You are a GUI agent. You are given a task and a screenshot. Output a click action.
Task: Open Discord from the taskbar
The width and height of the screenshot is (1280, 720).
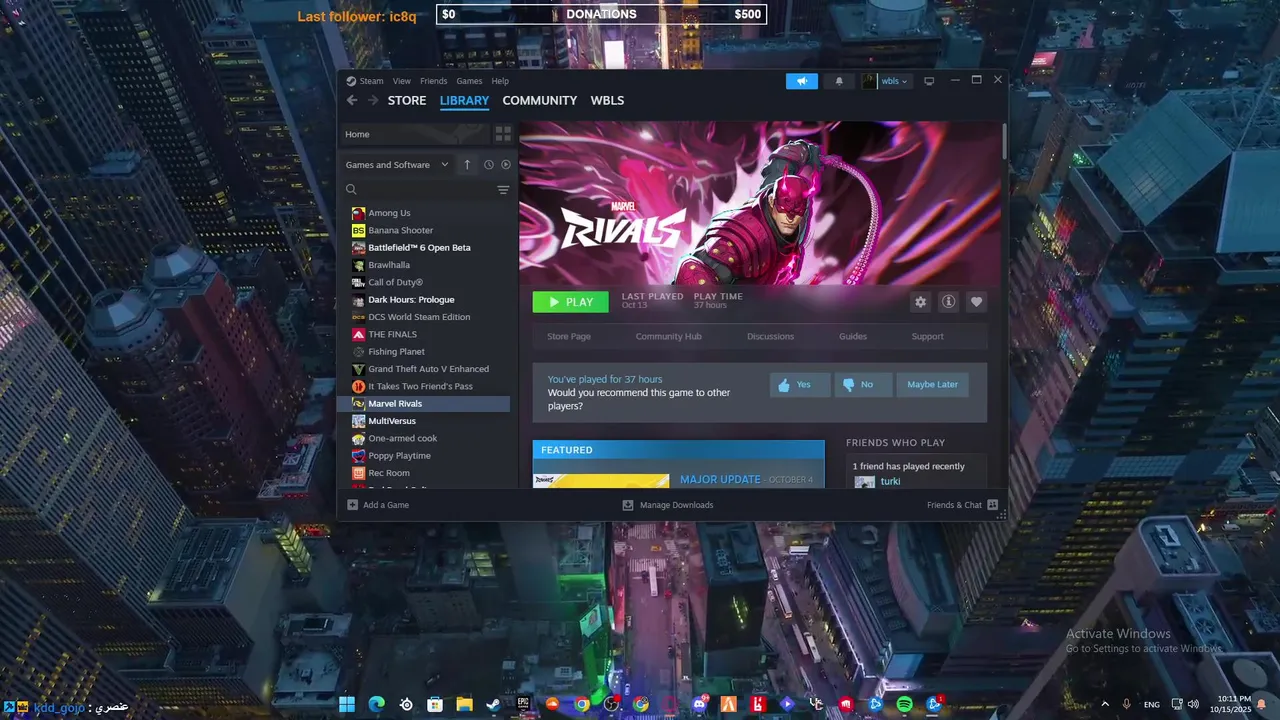coord(699,704)
